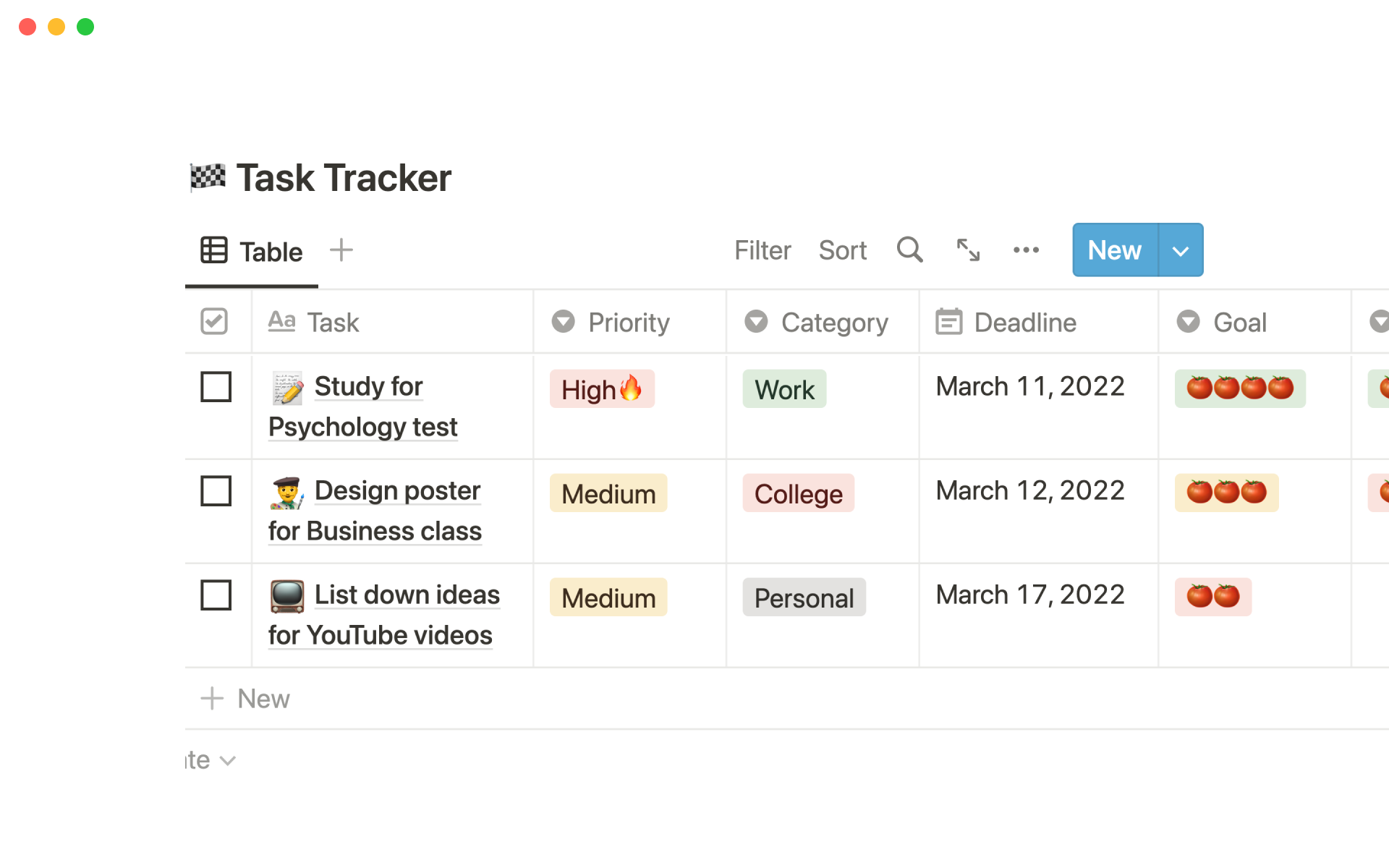Open the New button dropdown arrow
1389x868 pixels.
1181,250
